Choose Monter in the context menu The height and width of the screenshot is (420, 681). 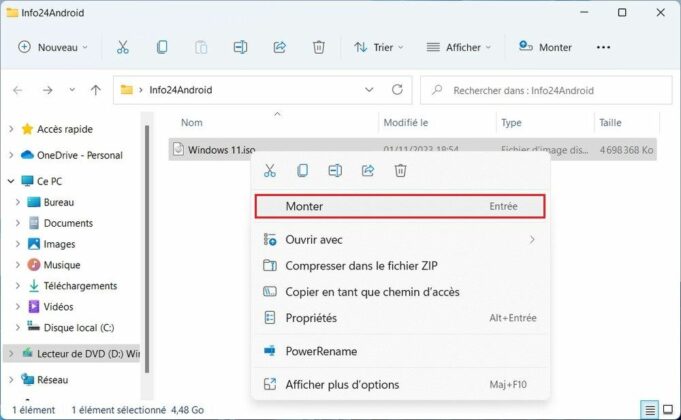click(400, 206)
